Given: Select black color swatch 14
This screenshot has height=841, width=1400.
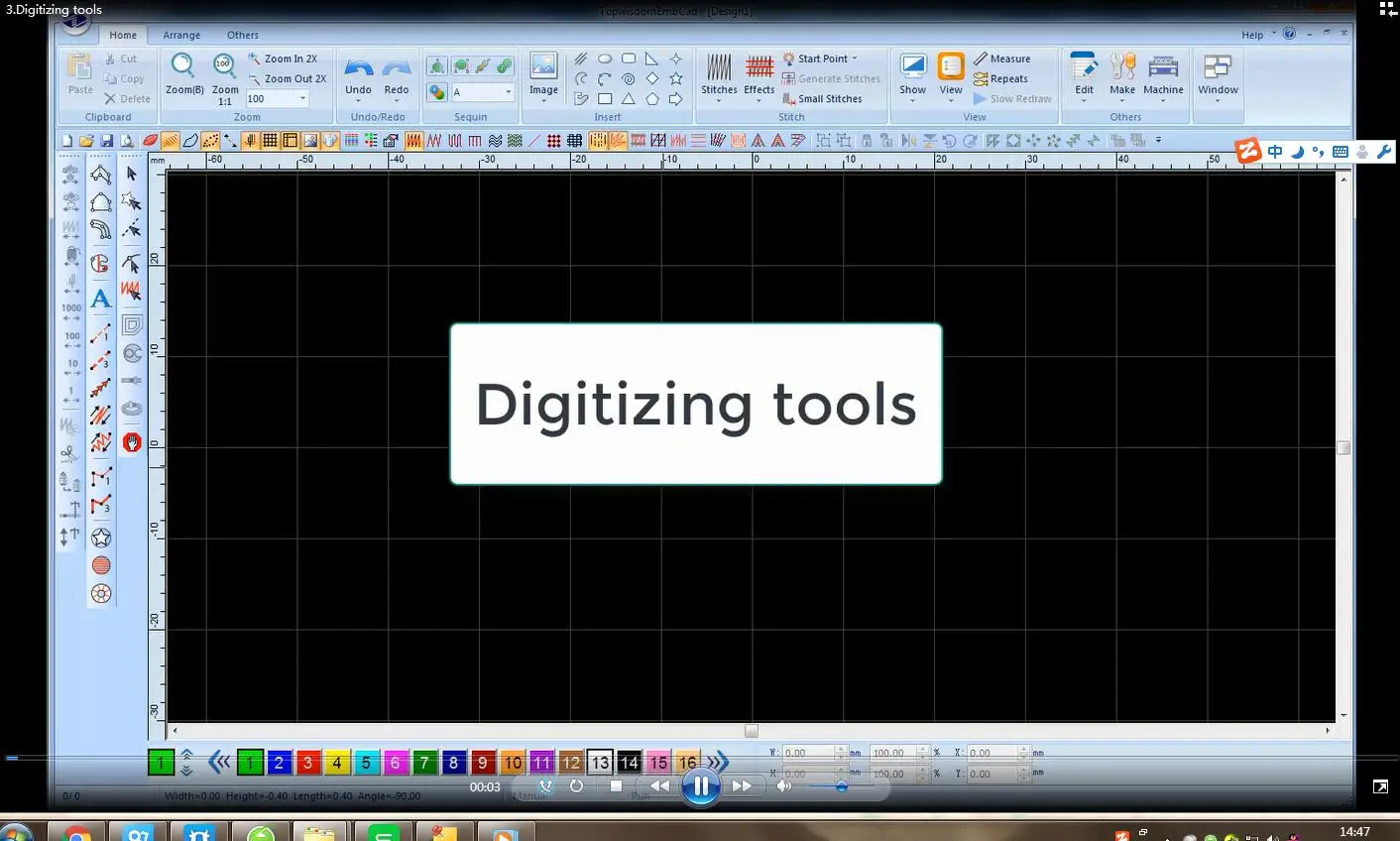Looking at the screenshot, I should pos(629,763).
